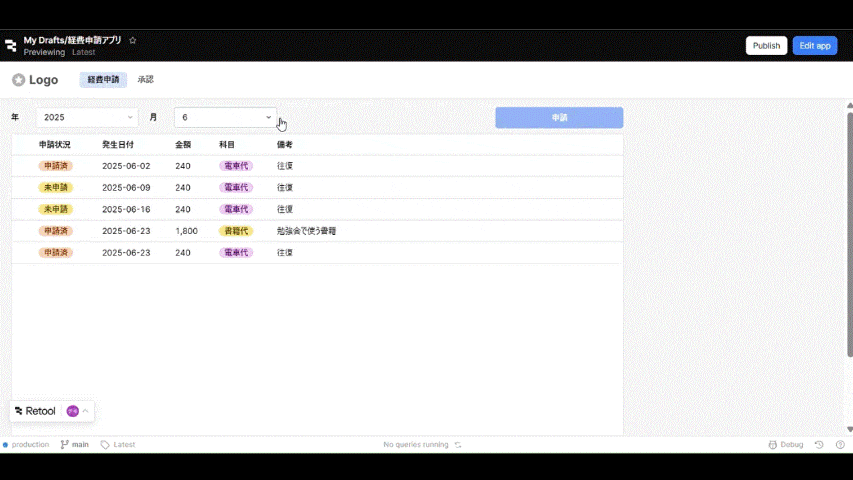
Task: Sort by the 申請状況 column header
Action: (54, 145)
